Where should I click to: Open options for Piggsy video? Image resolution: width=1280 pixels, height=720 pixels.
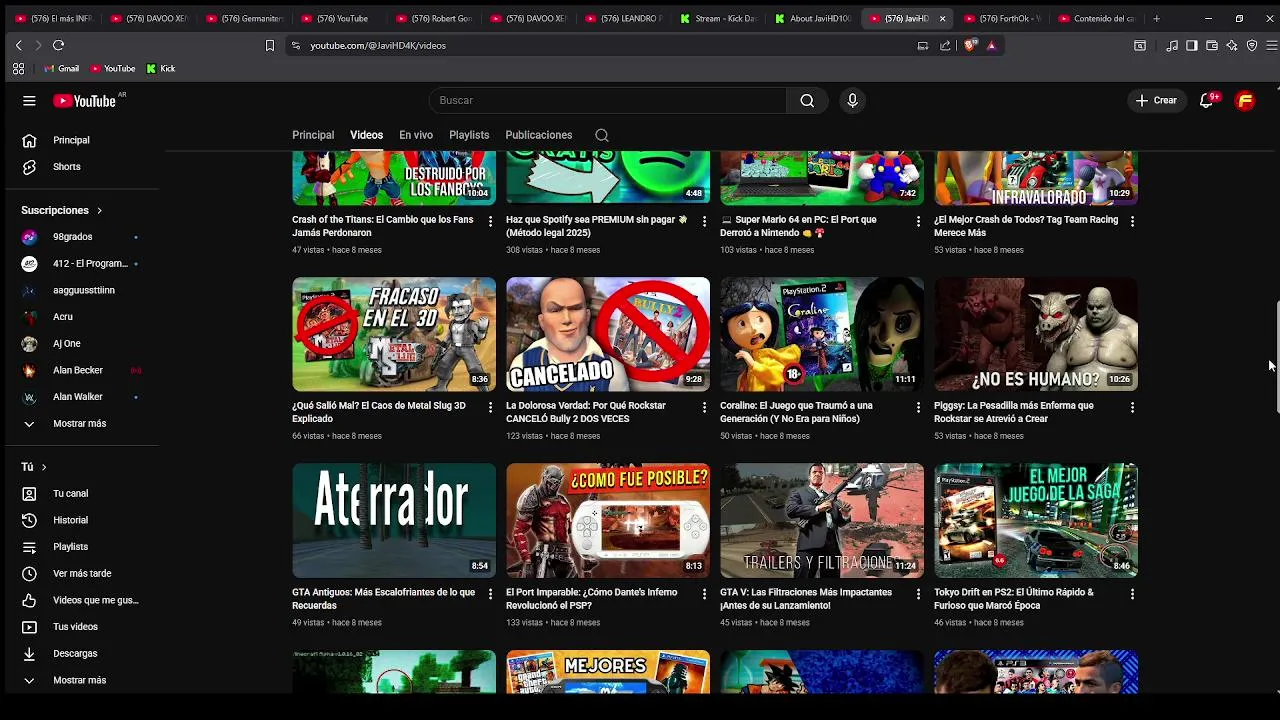tap(1132, 407)
